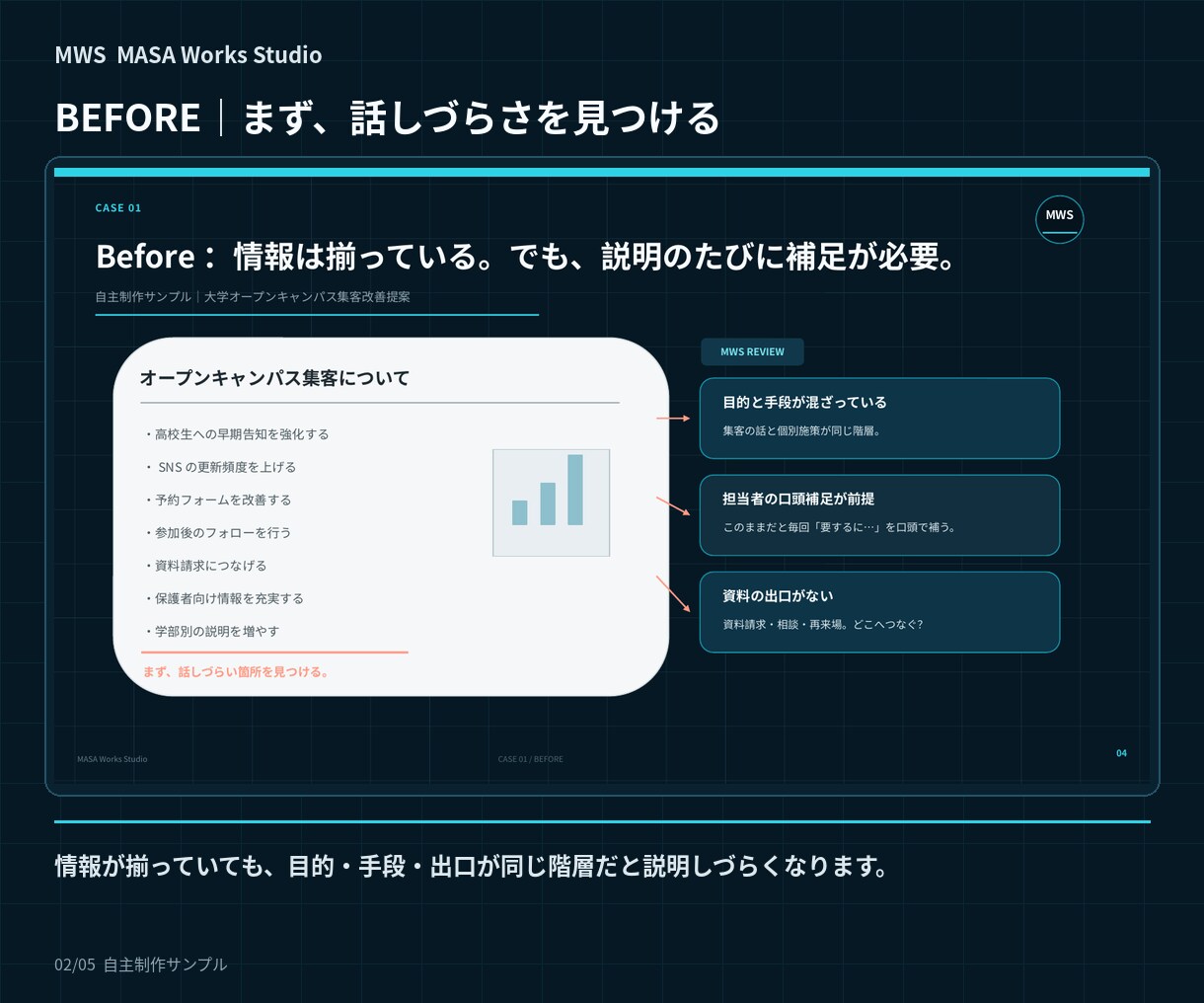Click text このままだと毎回「要するに…」を口頭で補う。
Image resolution: width=1204 pixels, height=1003 pixels.
click(x=840, y=527)
